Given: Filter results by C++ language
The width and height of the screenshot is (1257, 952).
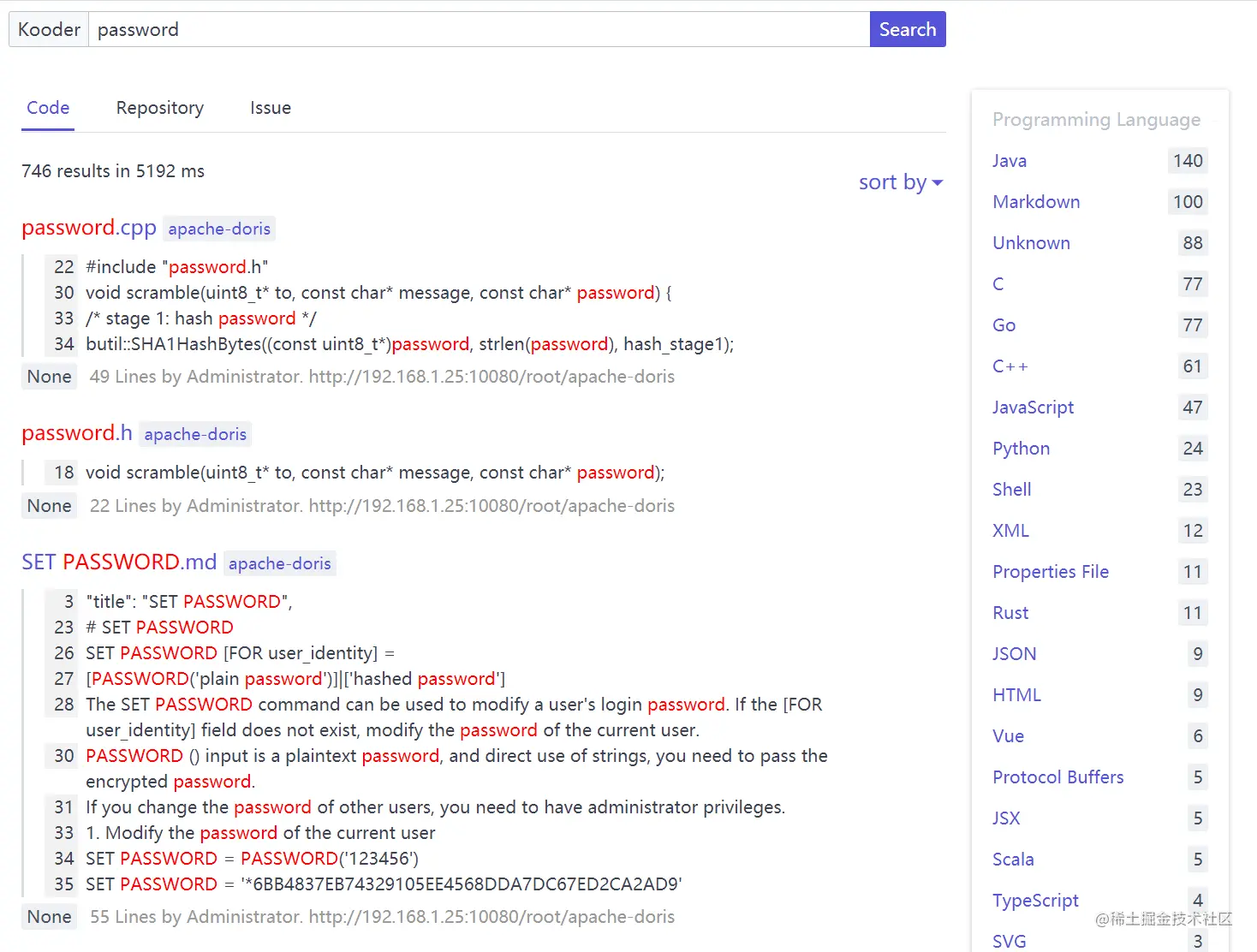Looking at the screenshot, I should (1010, 366).
